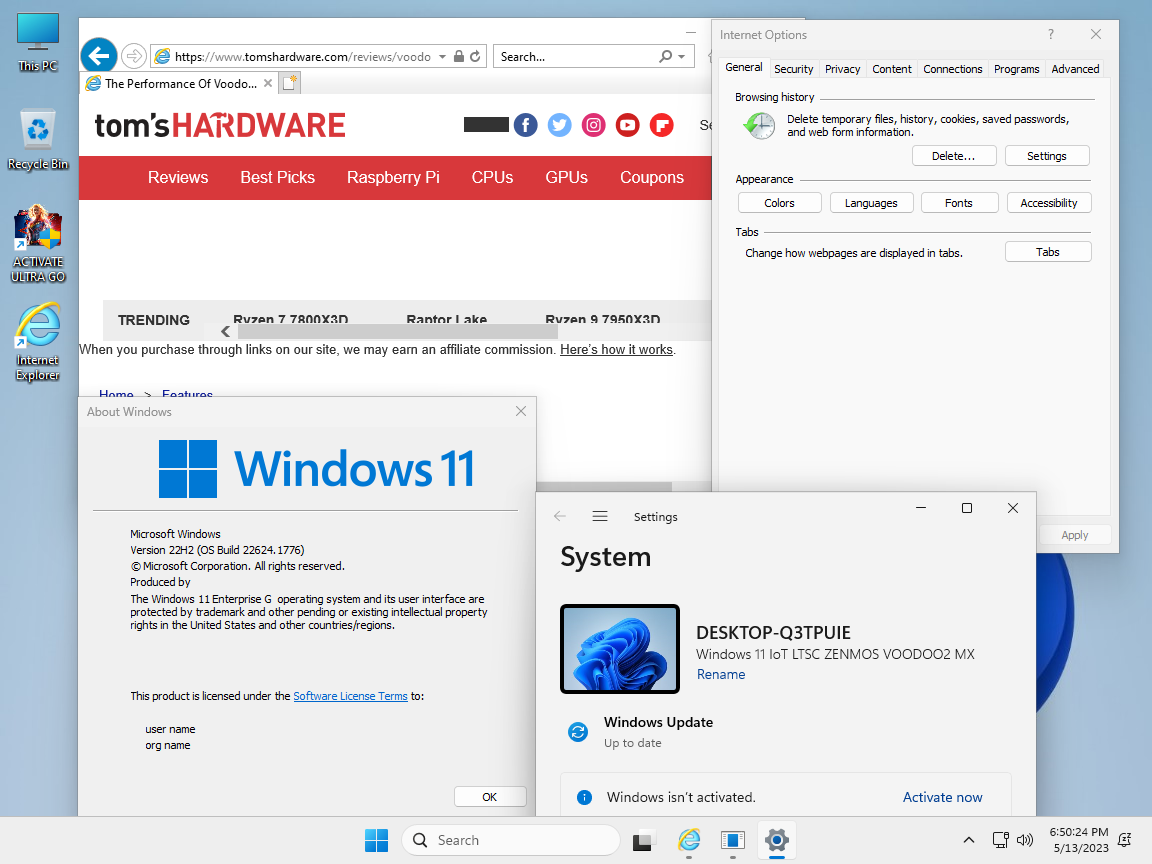Switch to Internet Explorer on the taskbar
Image resolution: width=1152 pixels, height=864 pixels.
tap(688, 840)
